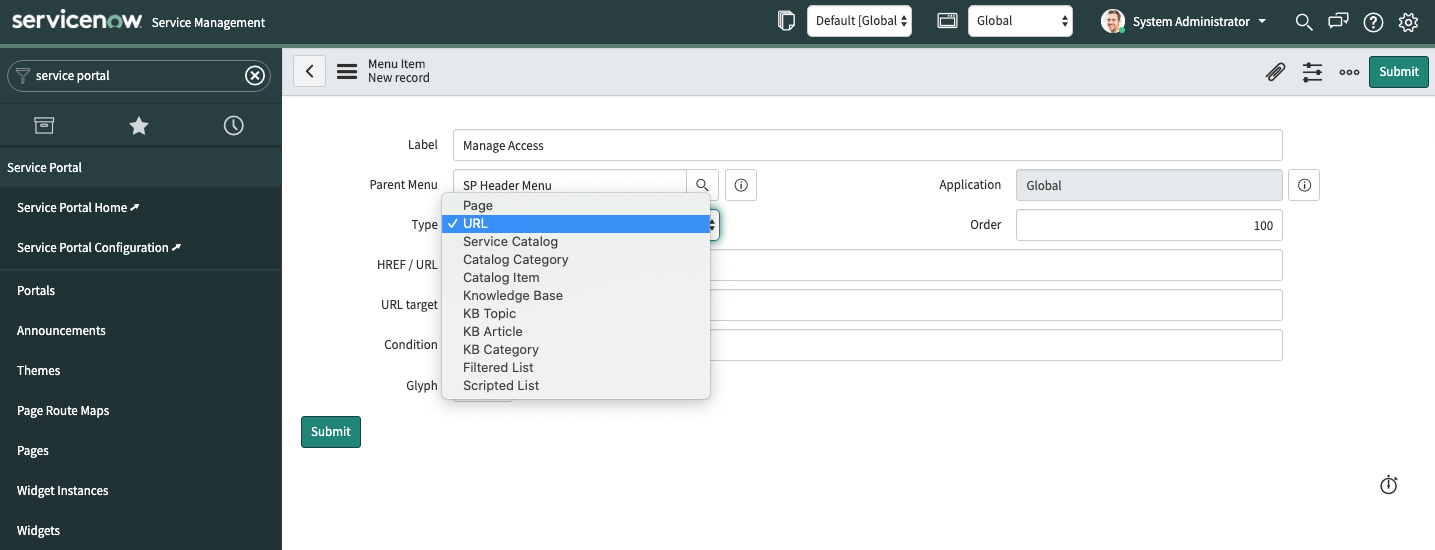Open attachments paperclip icon

coord(1275,72)
